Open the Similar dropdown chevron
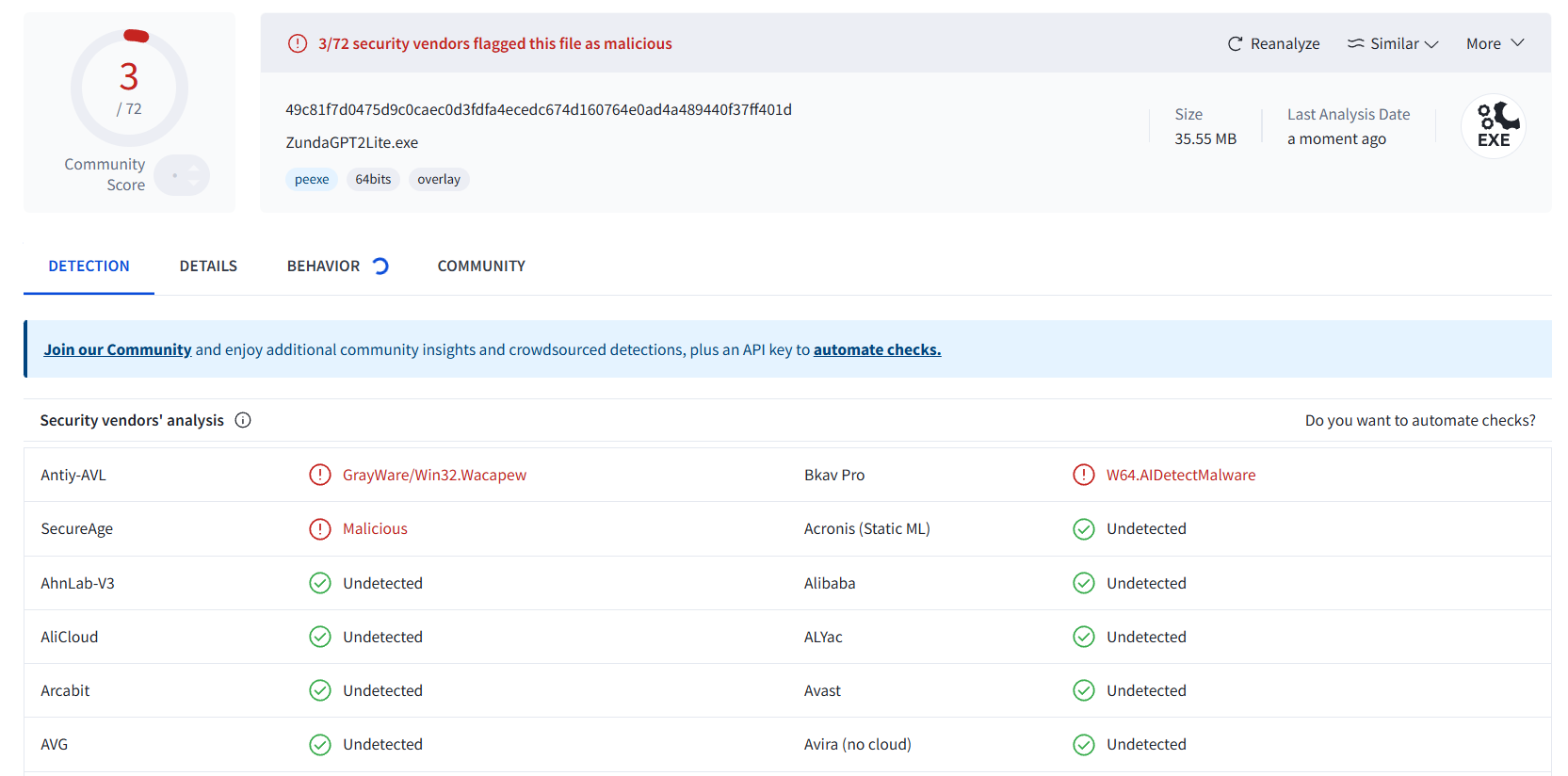The width and height of the screenshot is (1568, 776). pos(1431,44)
